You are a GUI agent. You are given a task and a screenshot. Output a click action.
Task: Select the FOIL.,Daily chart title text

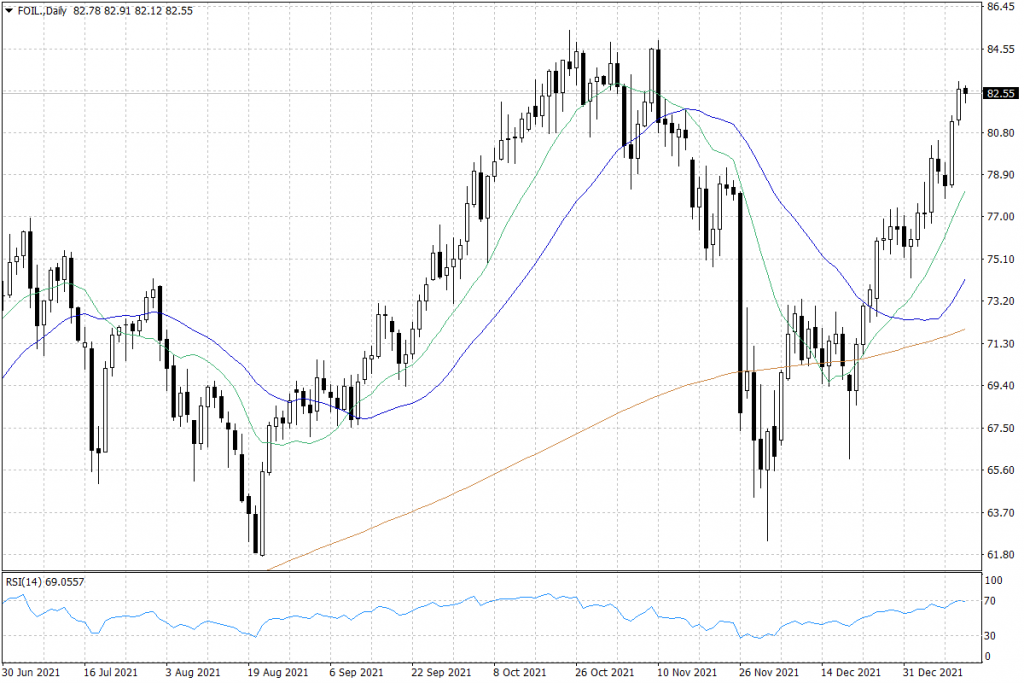(43, 10)
